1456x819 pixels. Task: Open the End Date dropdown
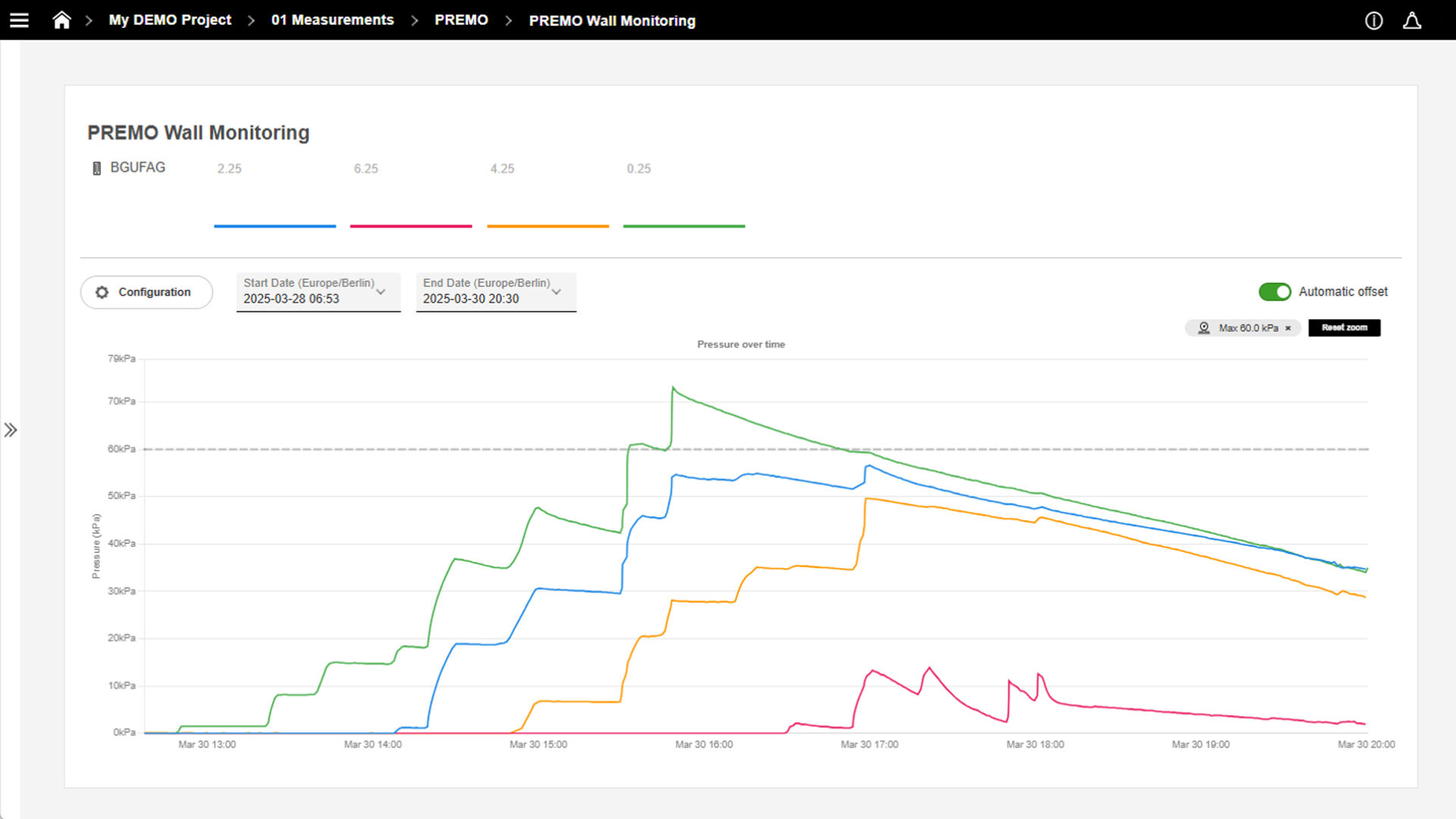pyautogui.click(x=556, y=292)
